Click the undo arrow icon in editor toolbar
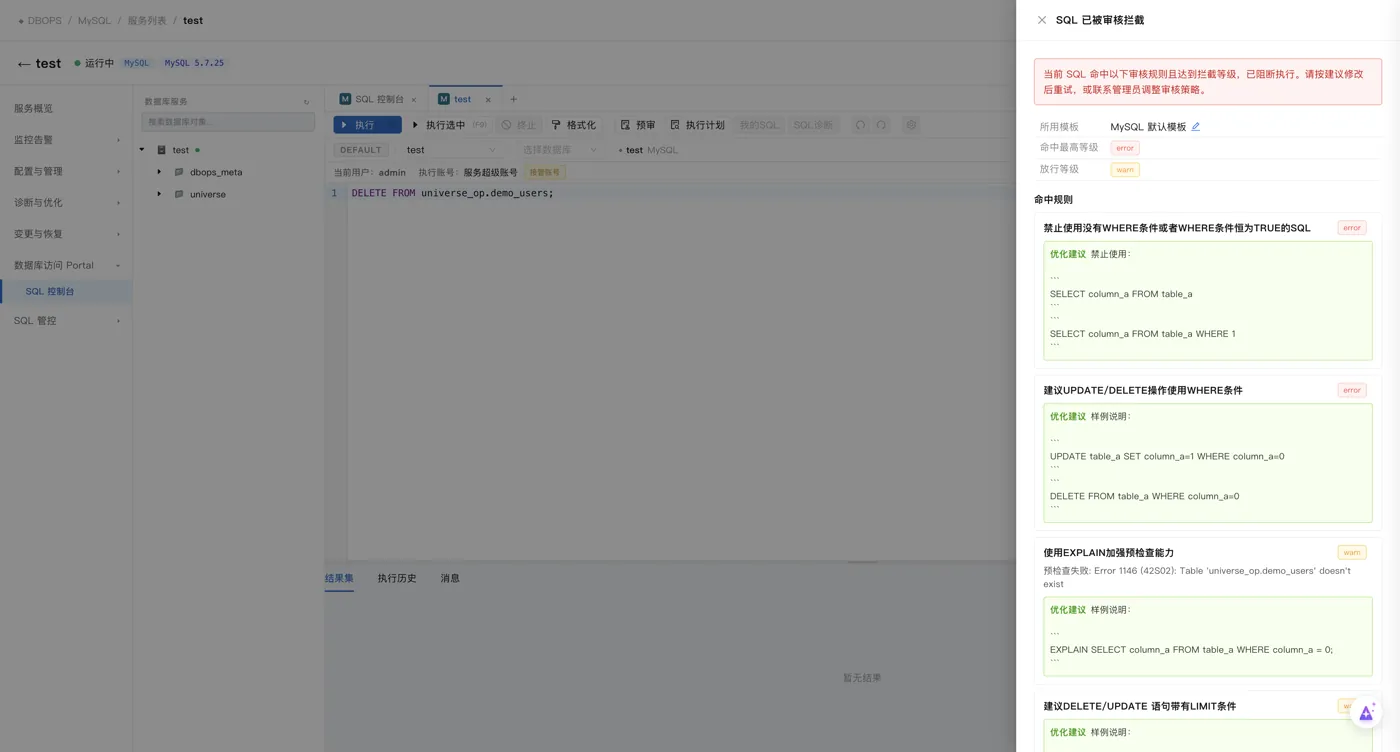This screenshot has height=752, width=1400. tap(860, 125)
